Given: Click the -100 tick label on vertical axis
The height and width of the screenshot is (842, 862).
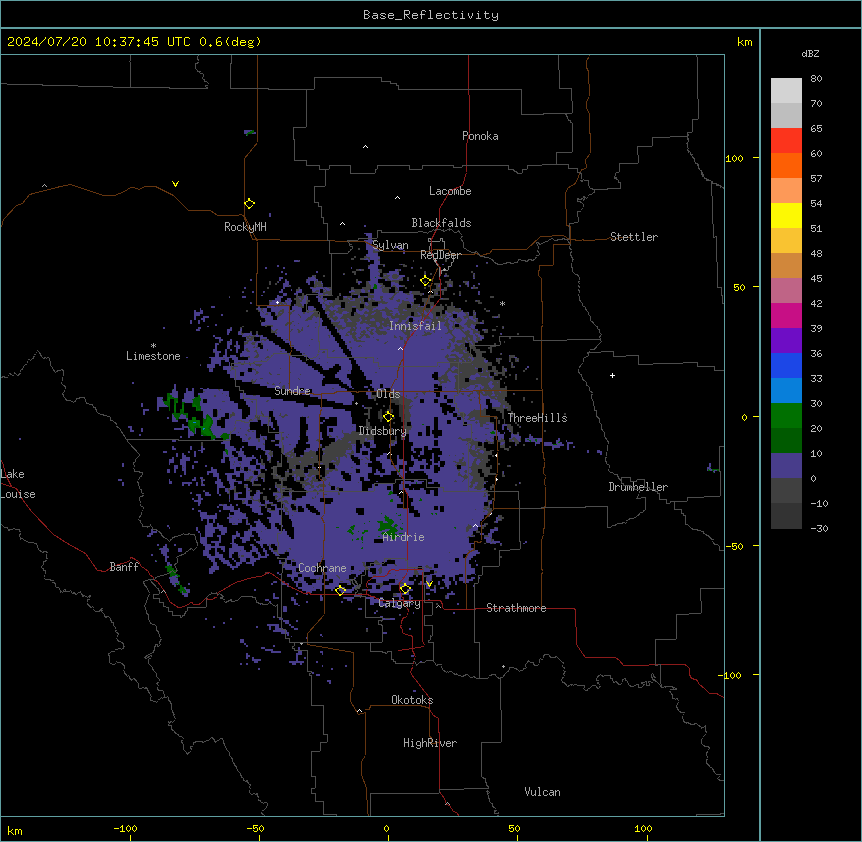Looking at the screenshot, I should [x=731, y=675].
